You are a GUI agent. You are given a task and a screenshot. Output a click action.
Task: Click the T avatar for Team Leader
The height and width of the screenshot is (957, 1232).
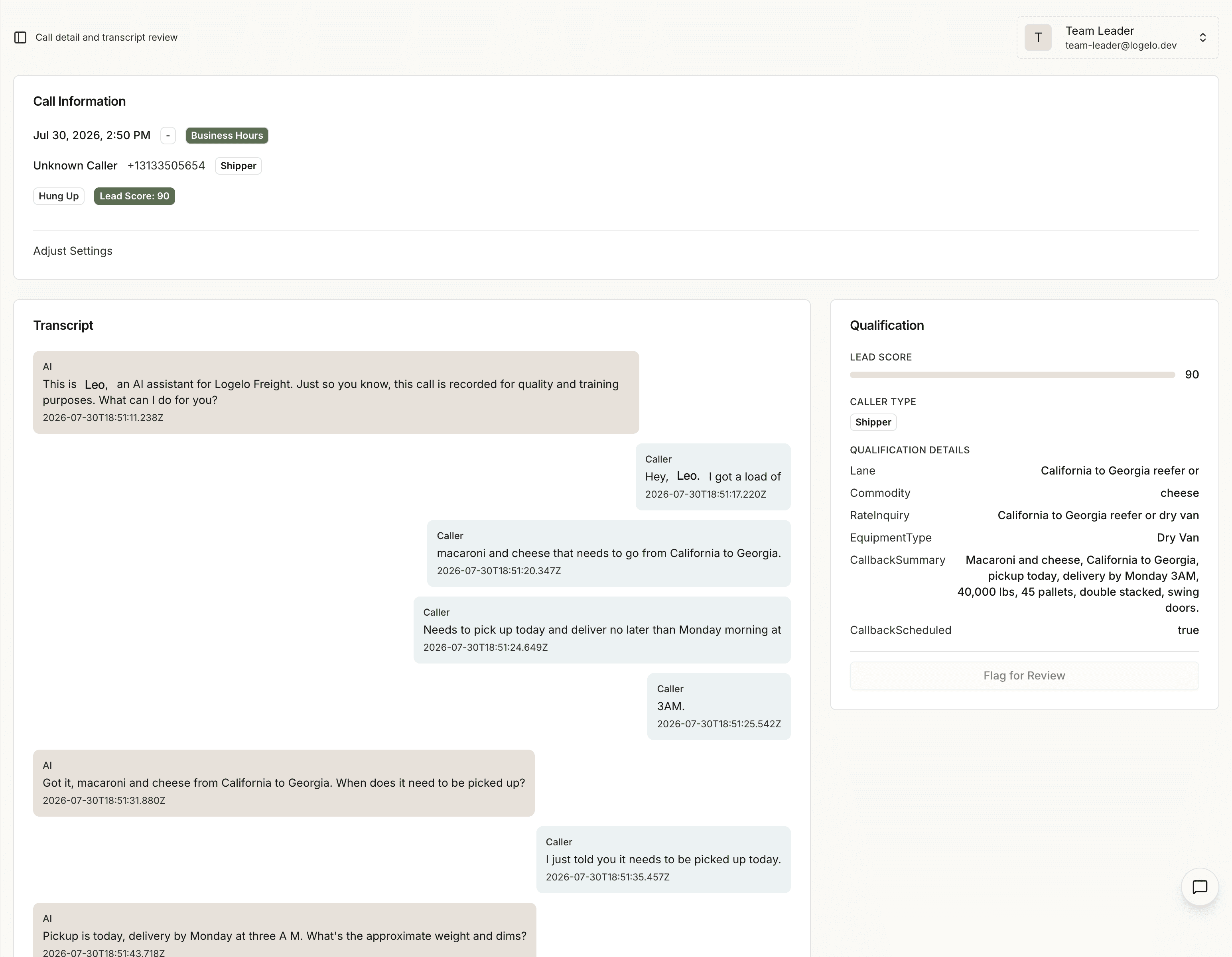click(x=1038, y=38)
